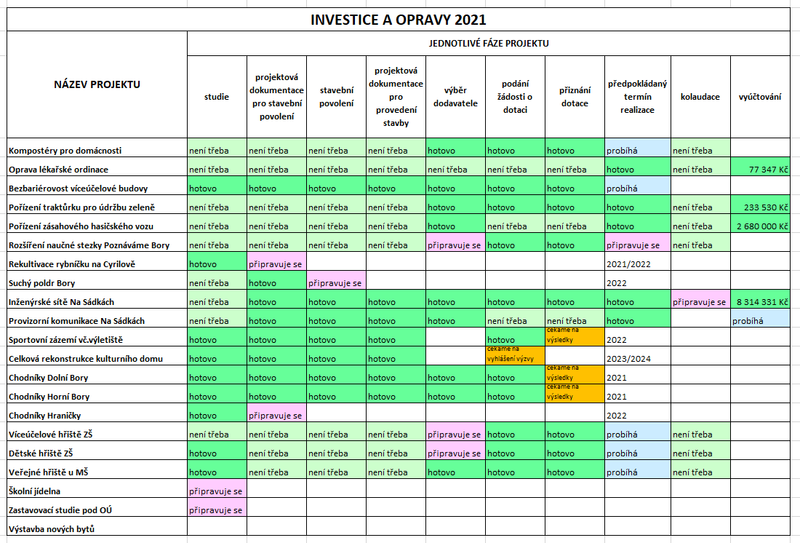Select probíhá in Provizorní komunikace vyúčtování column
800x543 pixels.
(760, 320)
